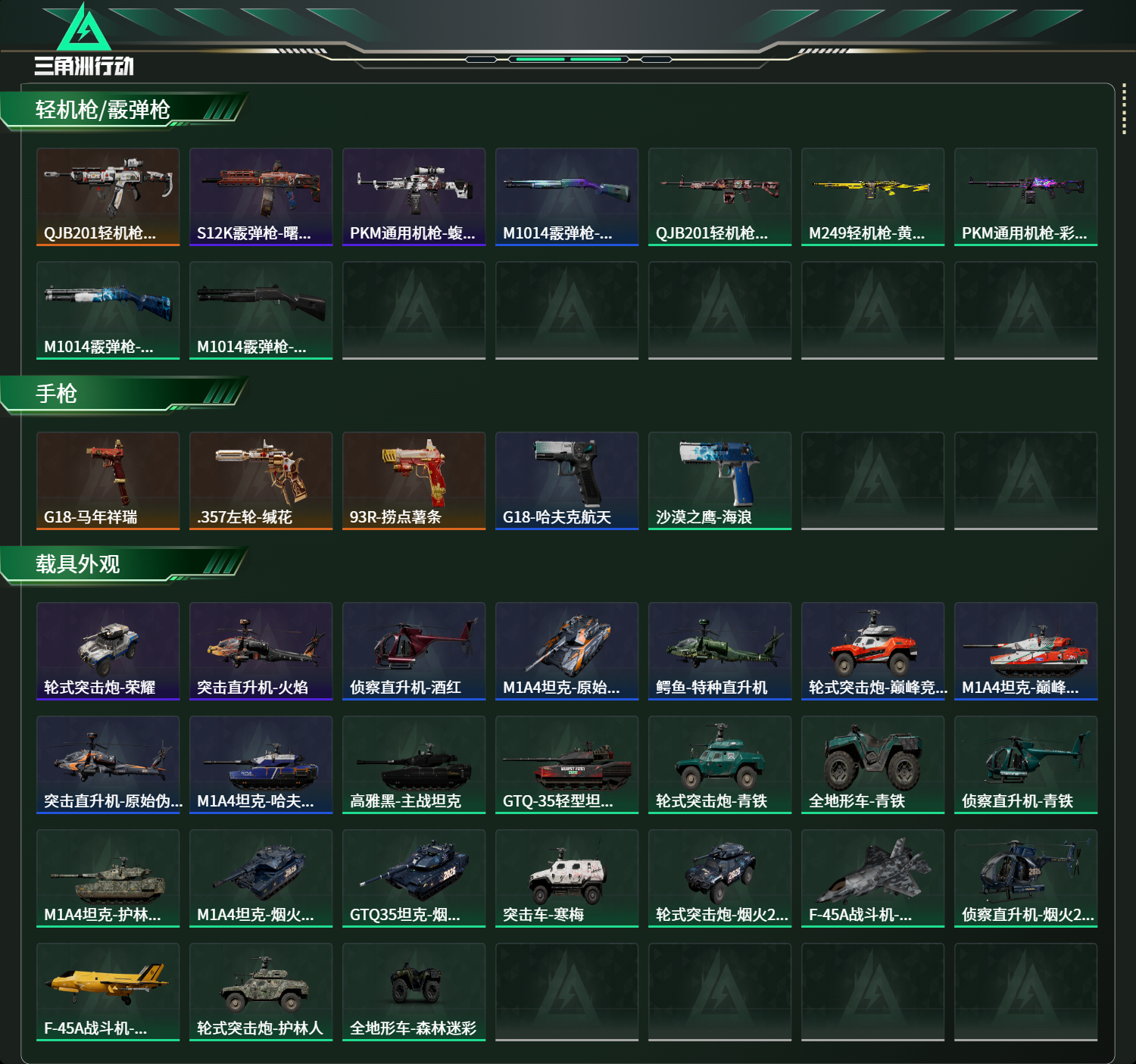Choose the 侦察直升机-酒红 helicopter skin
The height and width of the screenshot is (1064, 1136).
click(x=414, y=651)
